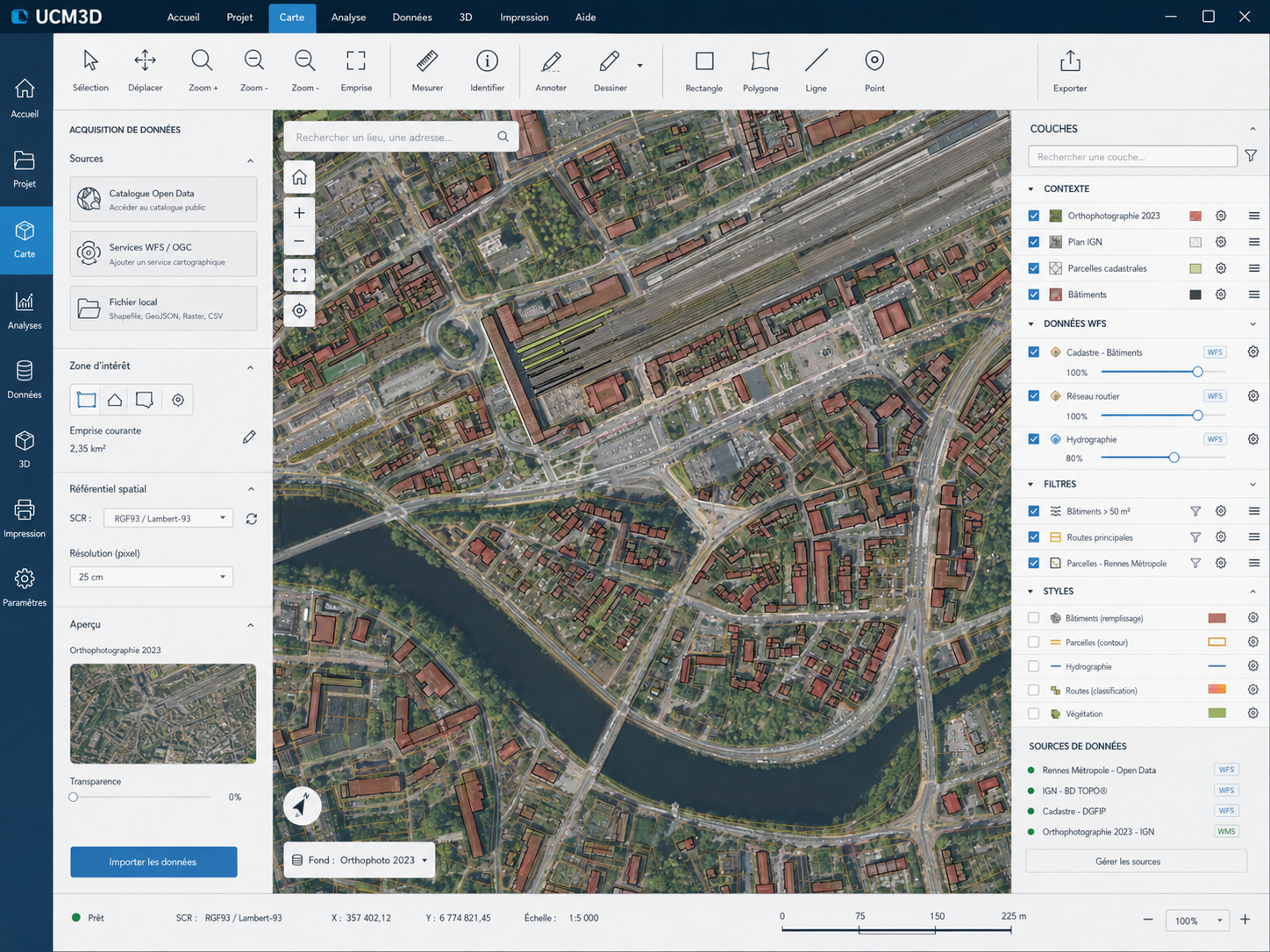Toggle the Parcelles cadastrales layer checkbox
Image resolution: width=1270 pixels, height=952 pixels.
tap(1034, 268)
